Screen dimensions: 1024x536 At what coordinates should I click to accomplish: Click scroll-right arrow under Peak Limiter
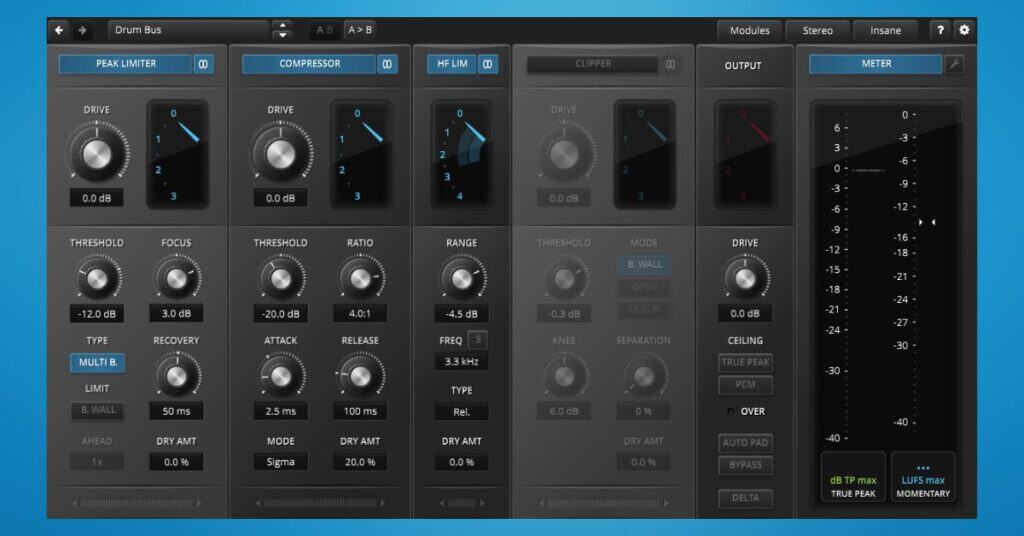(x=199, y=503)
